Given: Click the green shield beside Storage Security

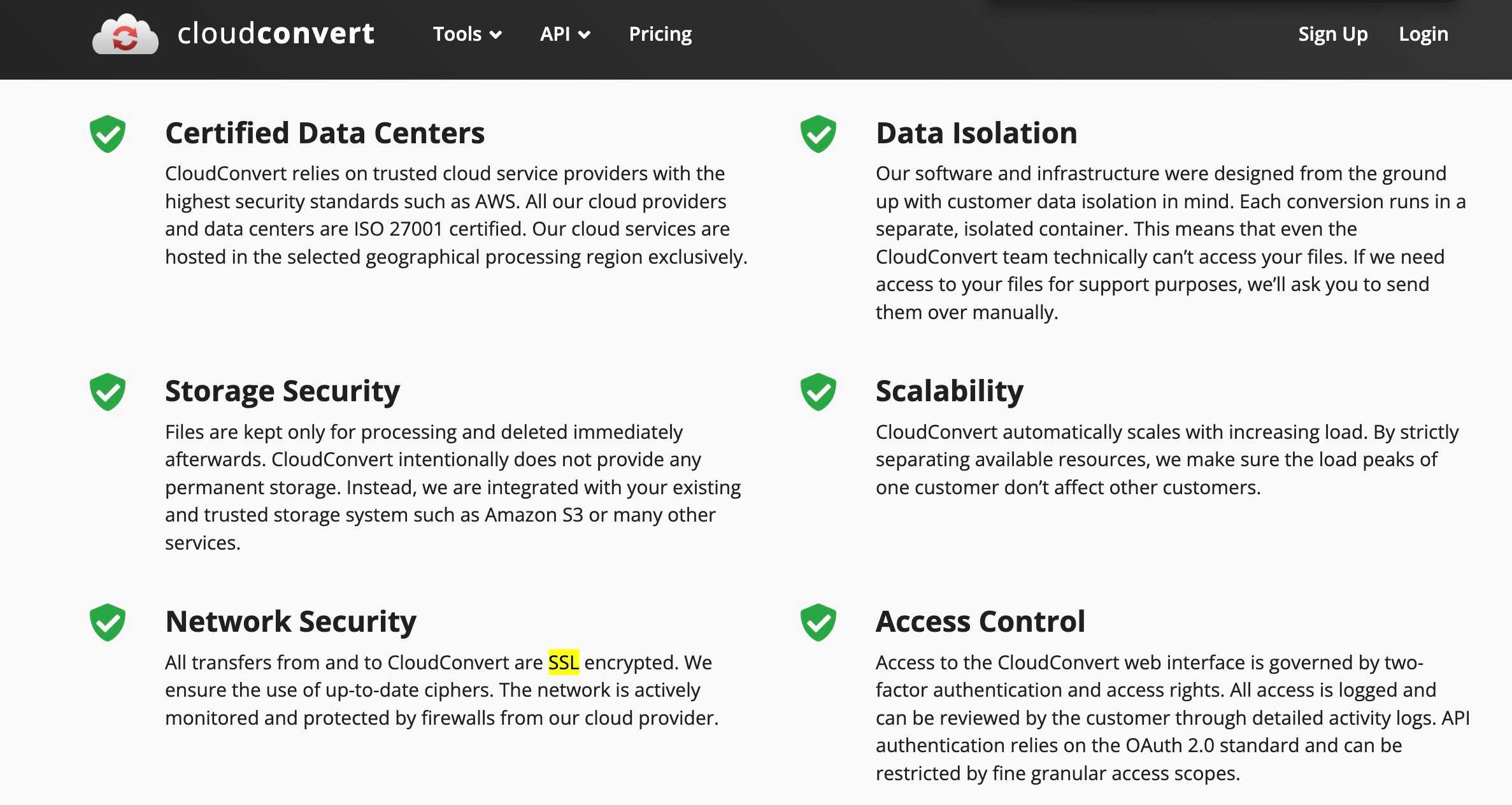Looking at the screenshot, I should [x=108, y=392].
